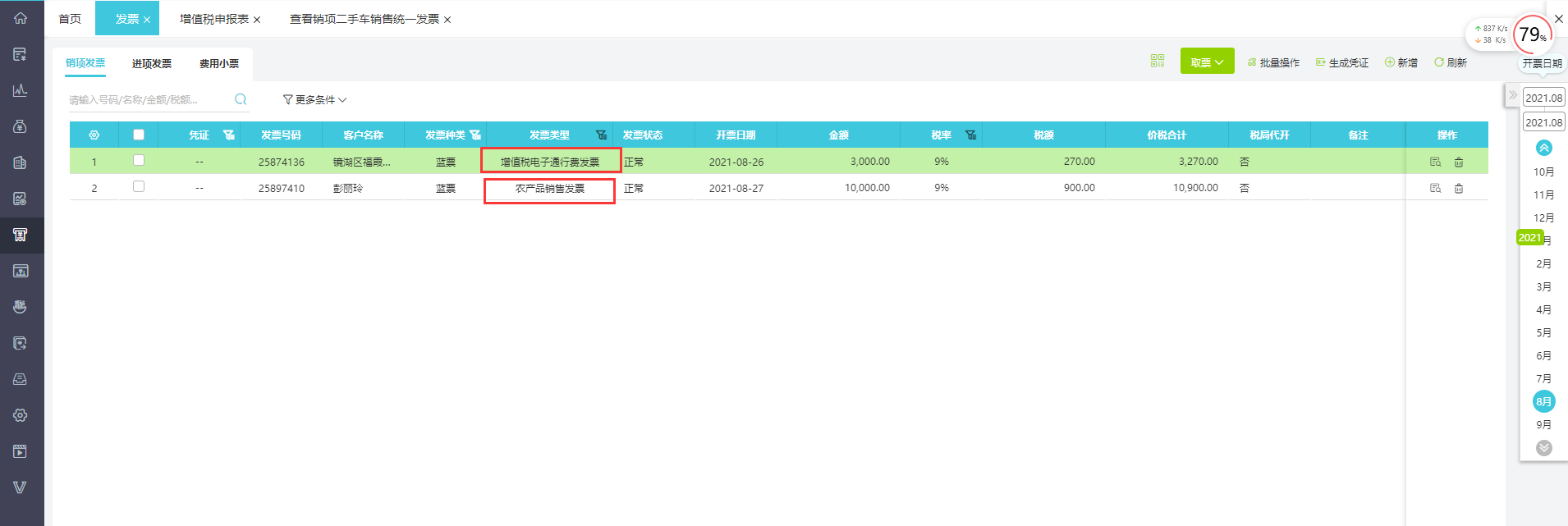Viewport: 1568px width, 526px height.
Task: Switch to 进项发票 tab
Action: (x=152, y=64)
